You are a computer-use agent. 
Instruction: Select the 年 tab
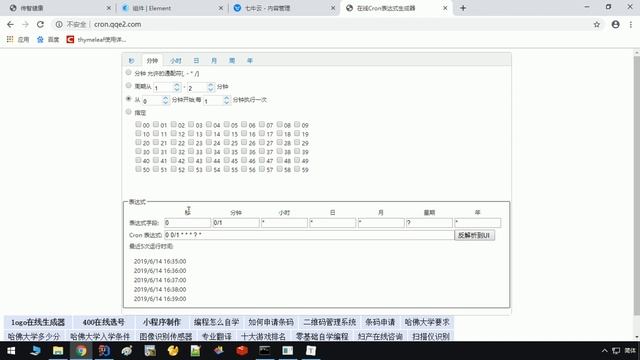point(250,60)
